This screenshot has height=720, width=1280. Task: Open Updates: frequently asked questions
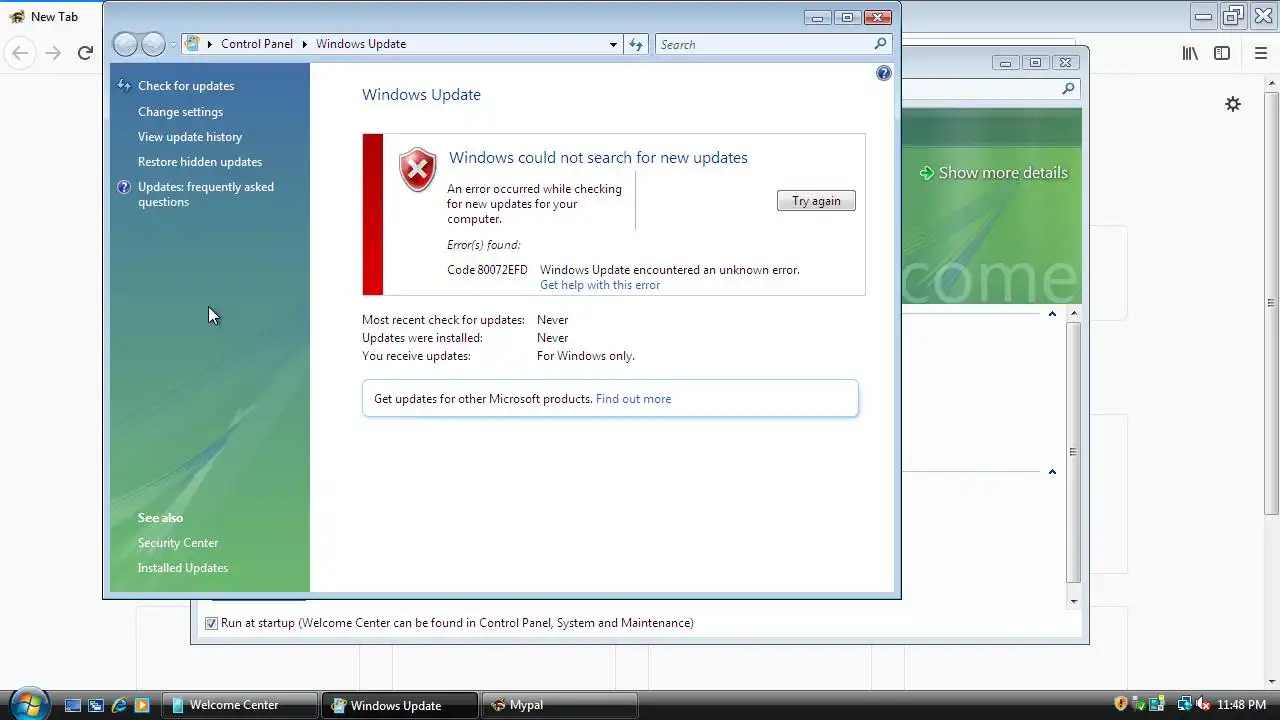click(206, 194)
